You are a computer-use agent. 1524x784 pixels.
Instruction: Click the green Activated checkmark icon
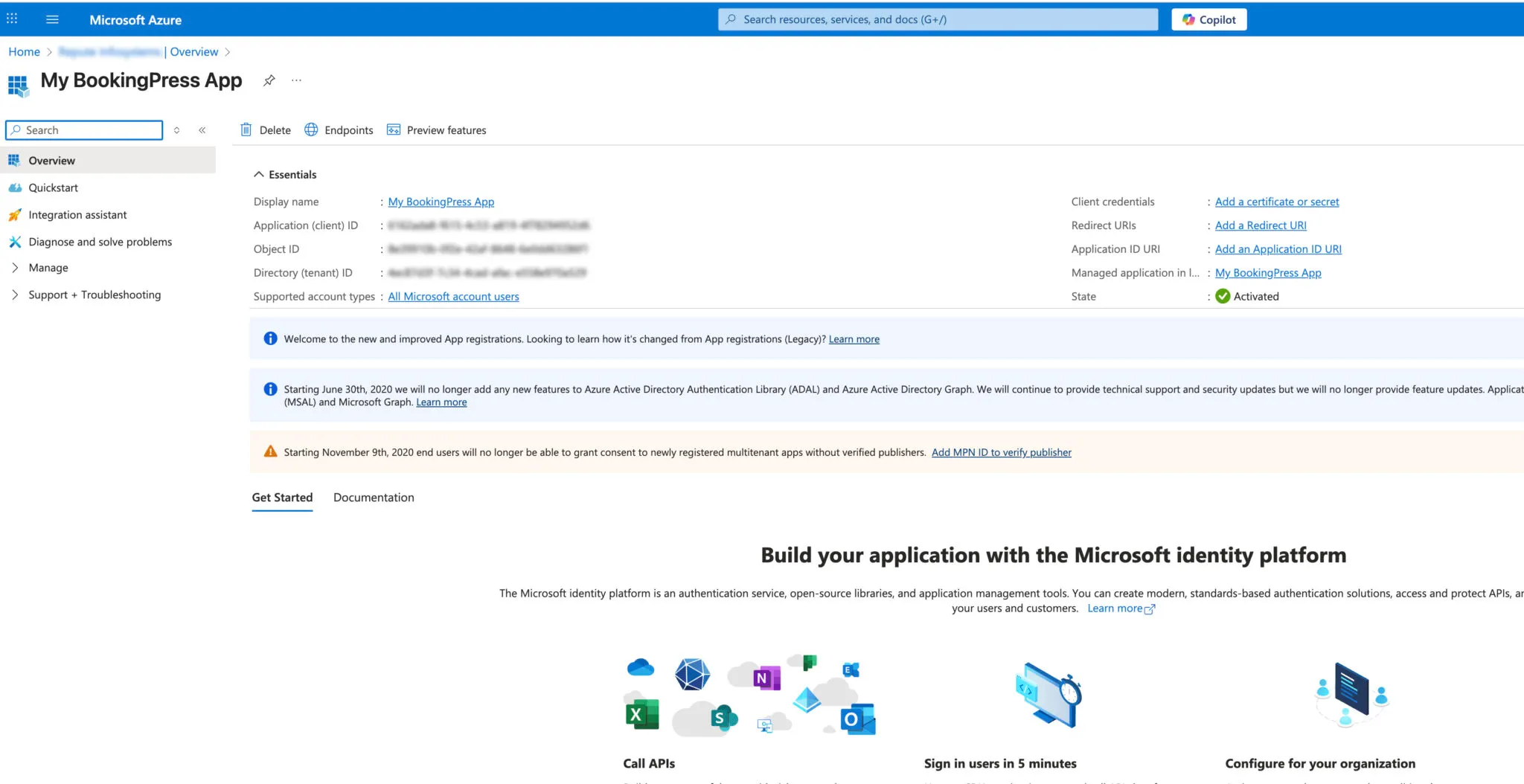click(1223, 296)
